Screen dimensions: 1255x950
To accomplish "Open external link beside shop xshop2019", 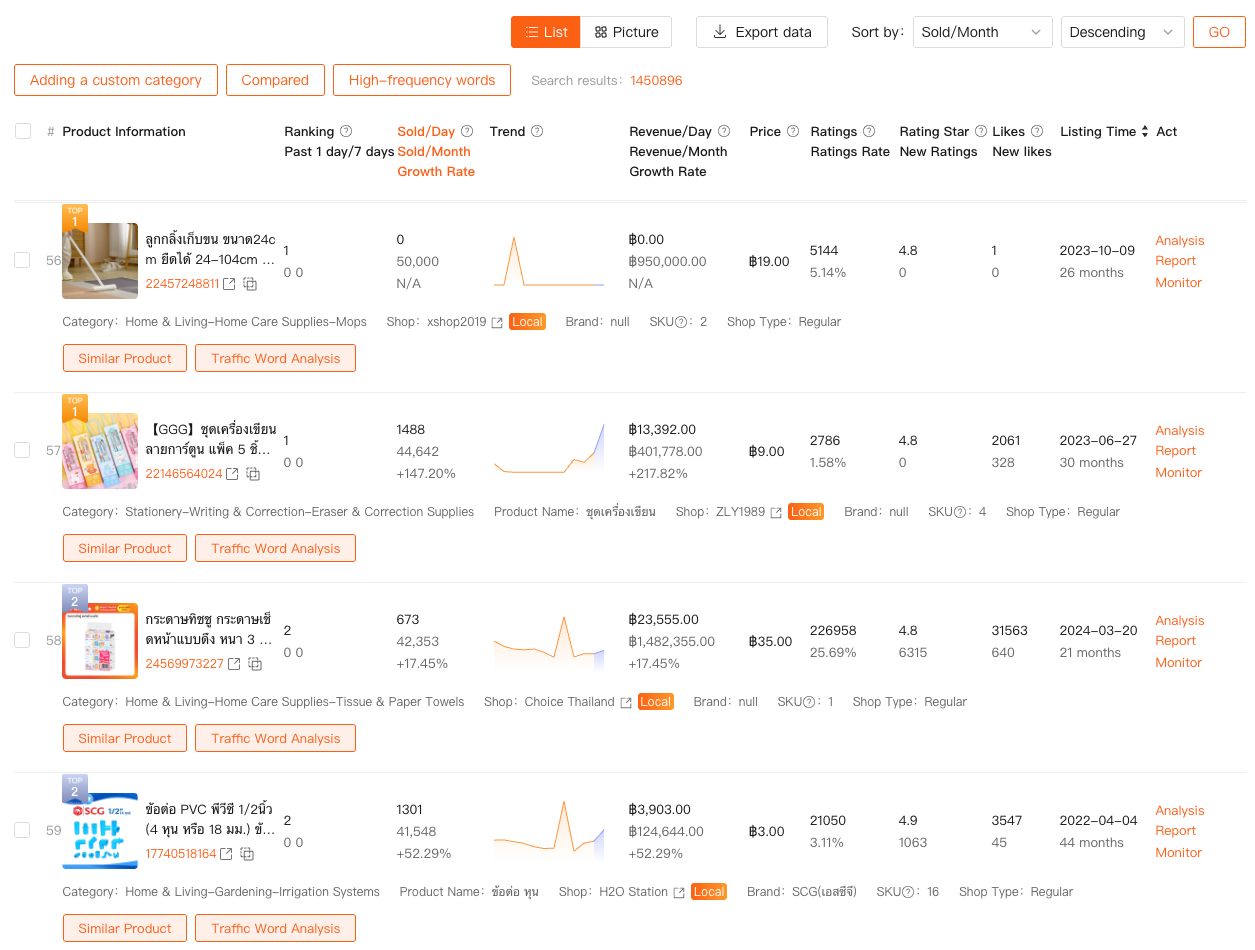I will point(495,321).
